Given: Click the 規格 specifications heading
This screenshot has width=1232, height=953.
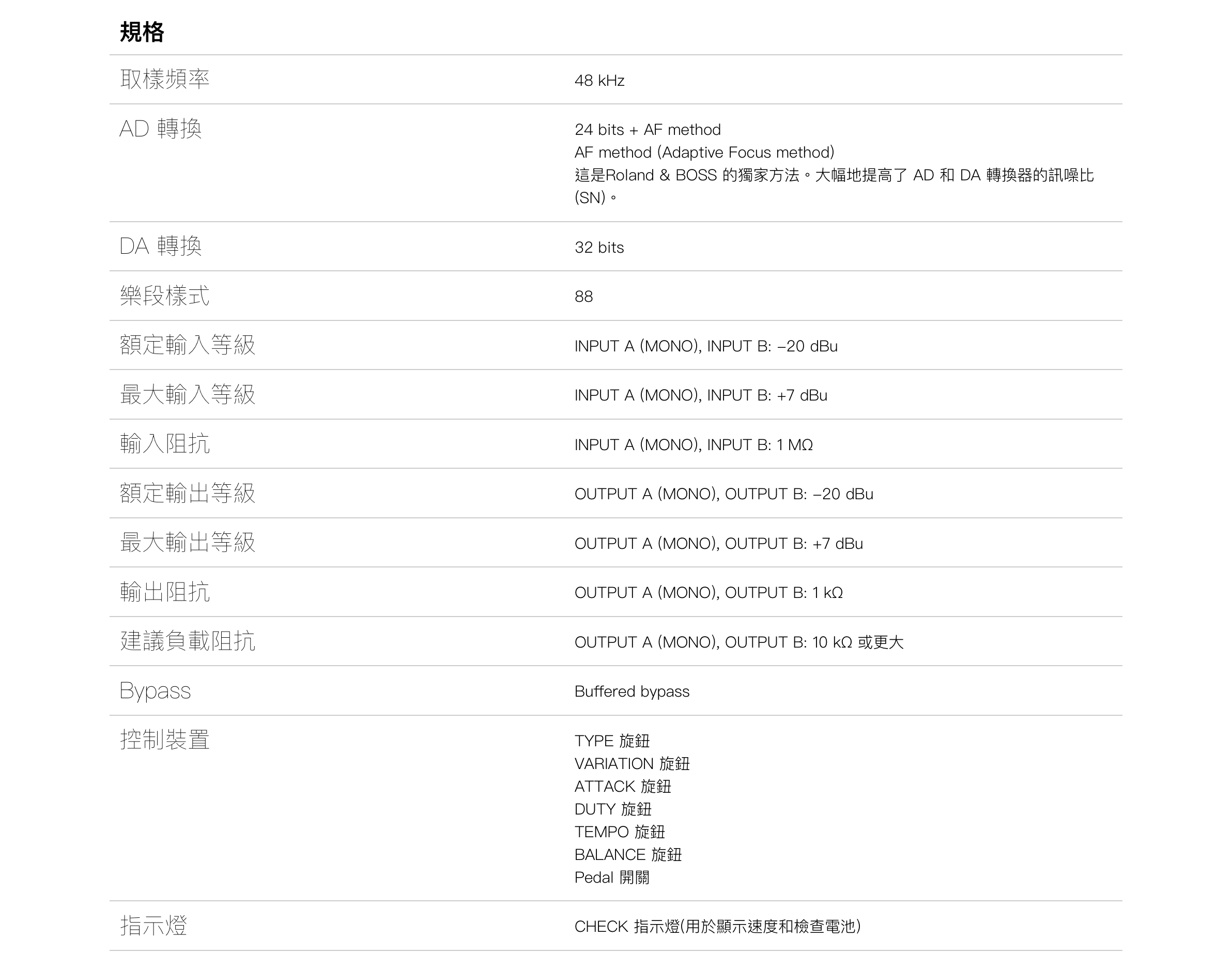Looking at the screenshot, I should click(142, 32).
